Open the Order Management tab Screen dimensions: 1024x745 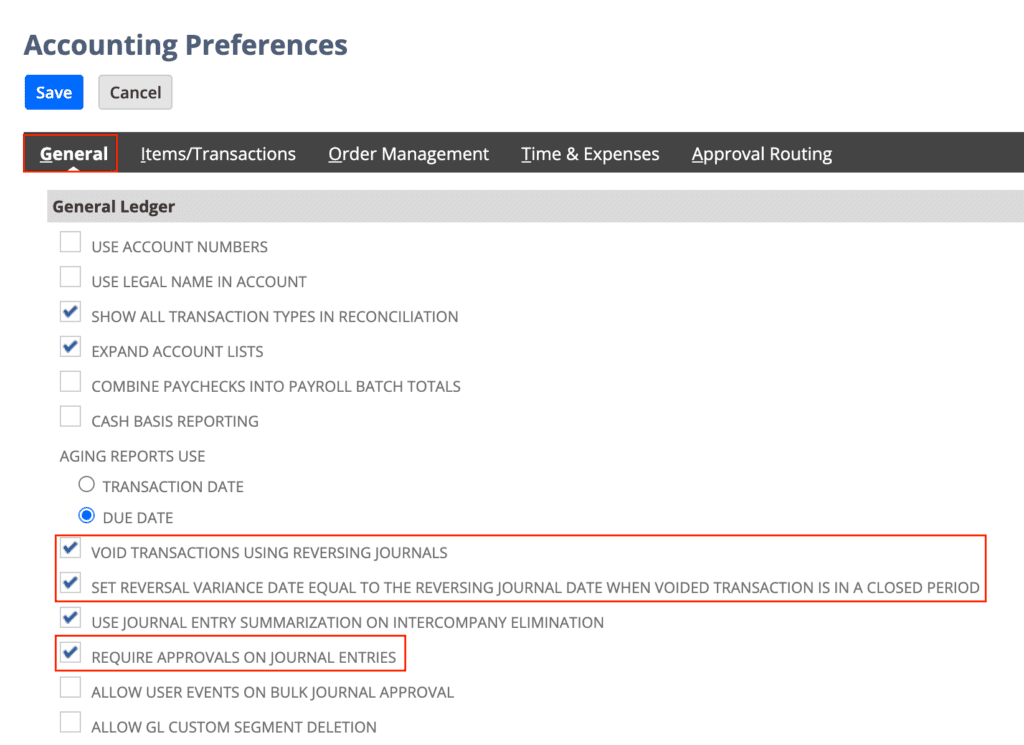point(408,154)
